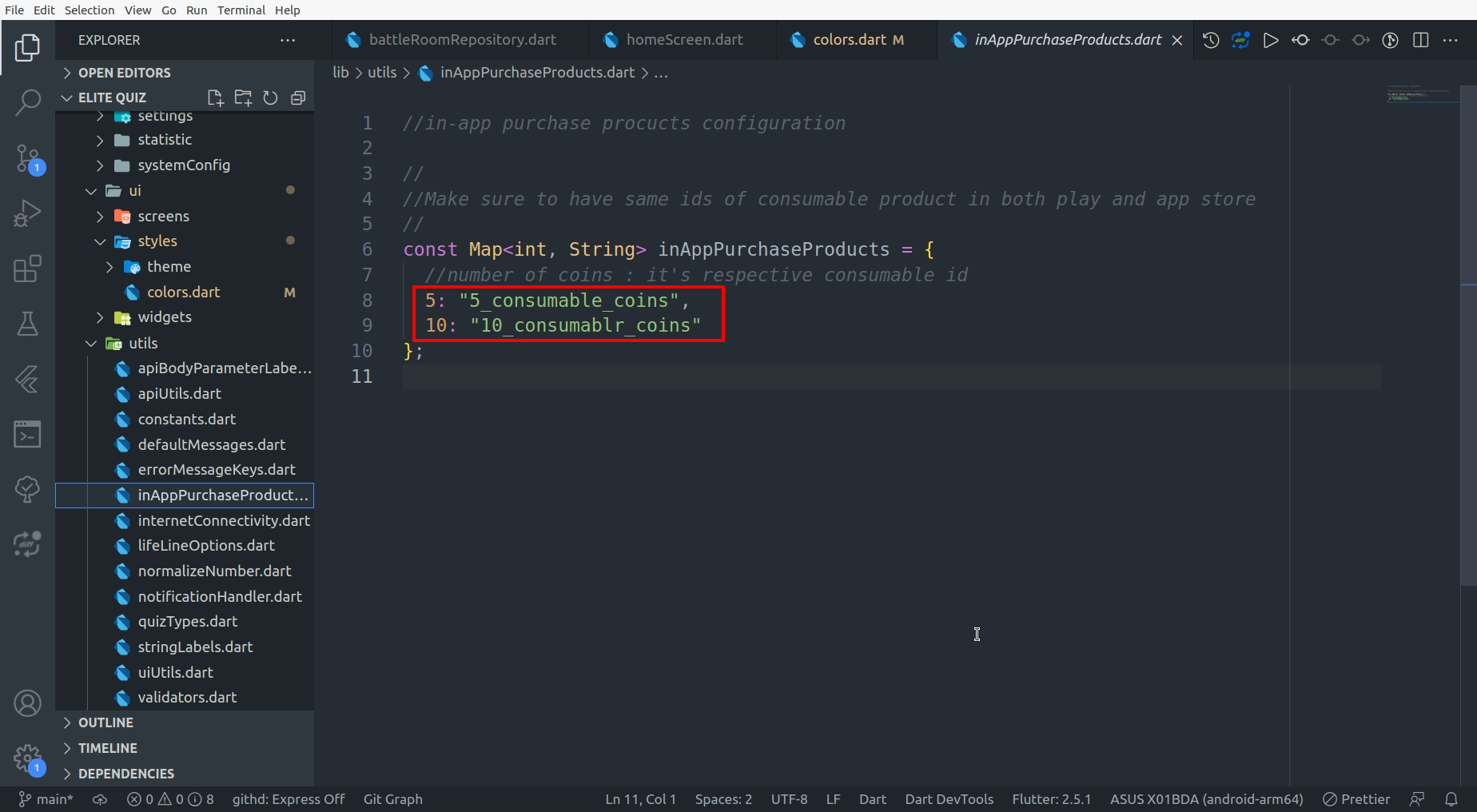
Task: Toggle Prettier formatter in status bar
Action: click(x=1356, y=799)
